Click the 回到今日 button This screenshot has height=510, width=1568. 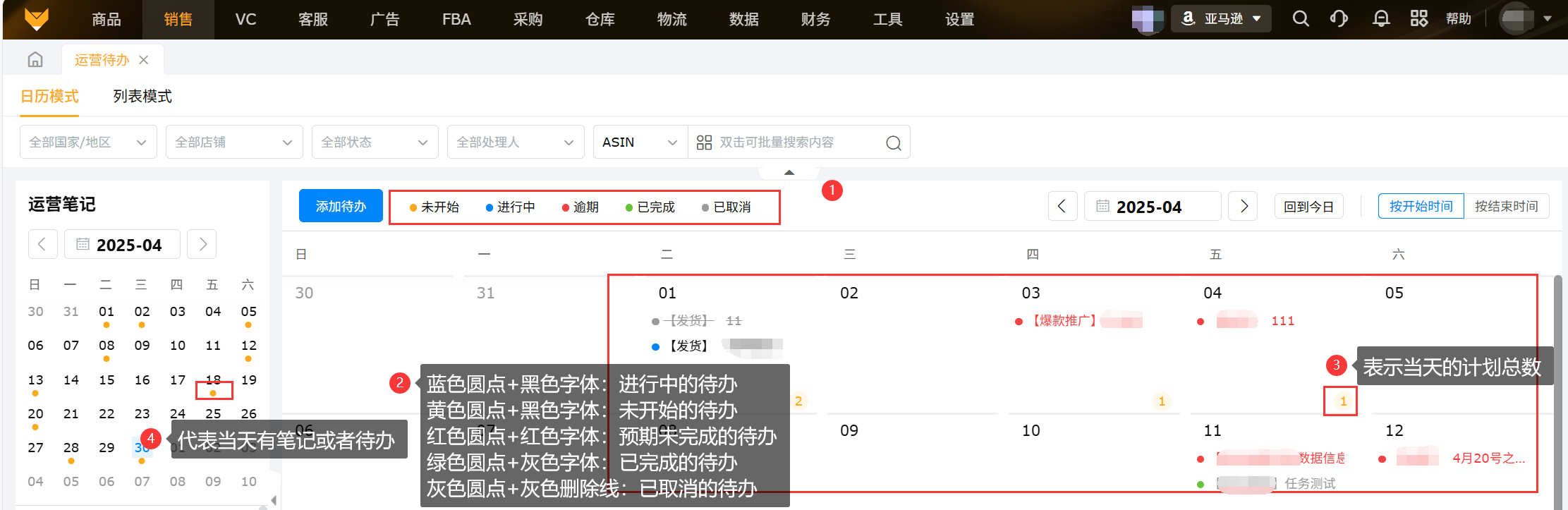(1308, 206)
